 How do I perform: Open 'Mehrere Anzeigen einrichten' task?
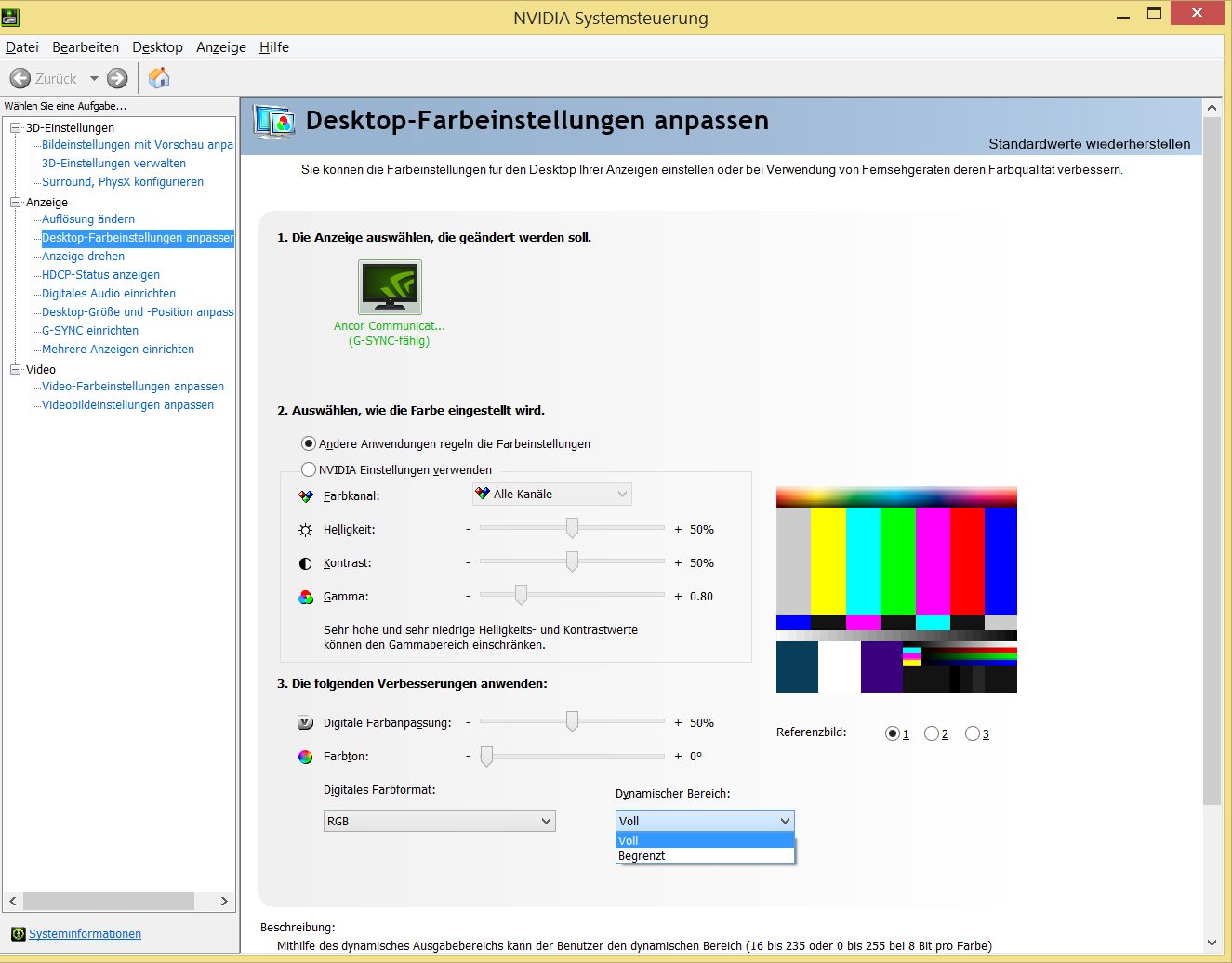click(118, 350)
